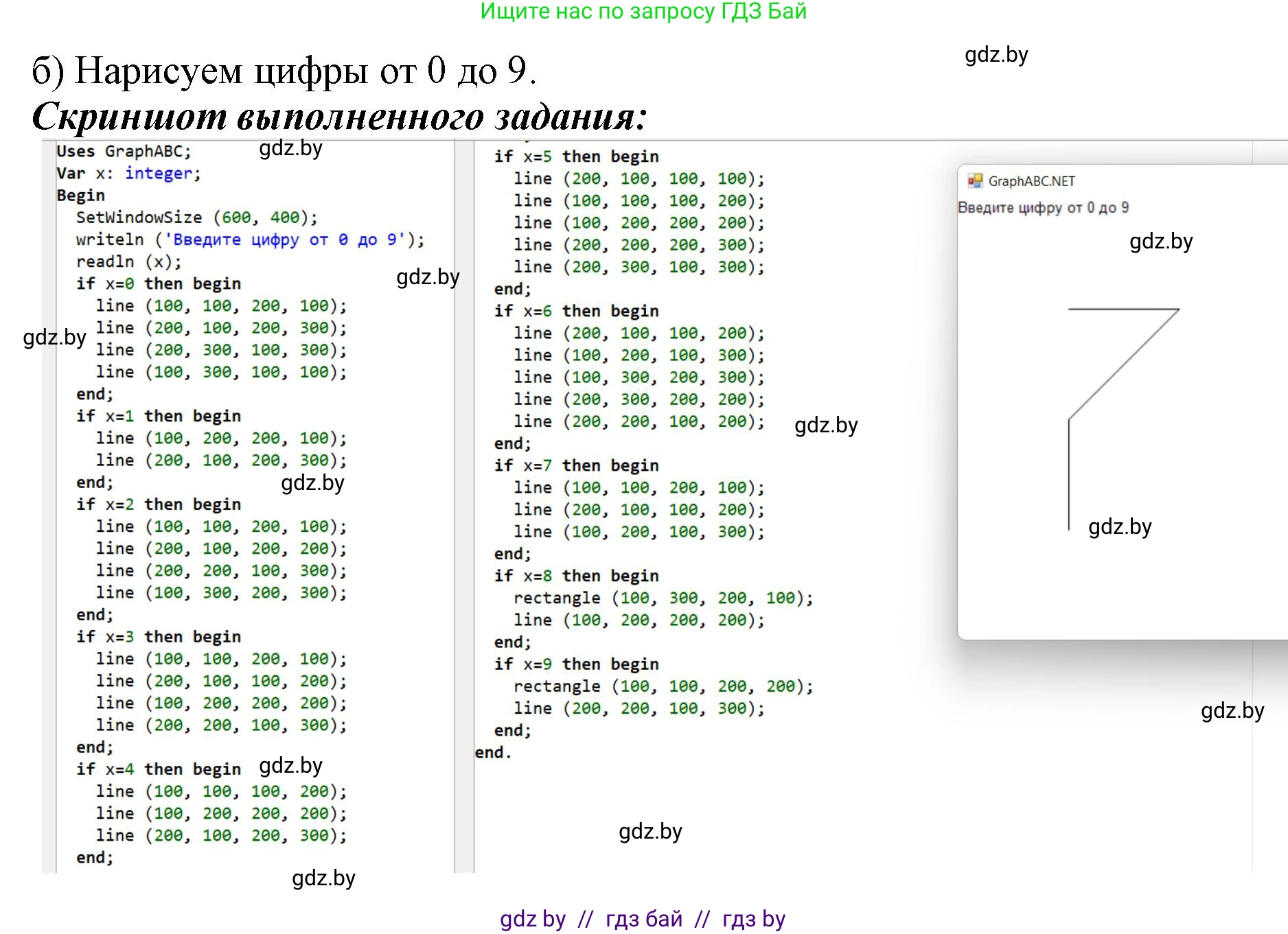This screenshot has width=1288, height=934.
Task: Click the GraphABC.NET window title text
Action: [1031, 181]
